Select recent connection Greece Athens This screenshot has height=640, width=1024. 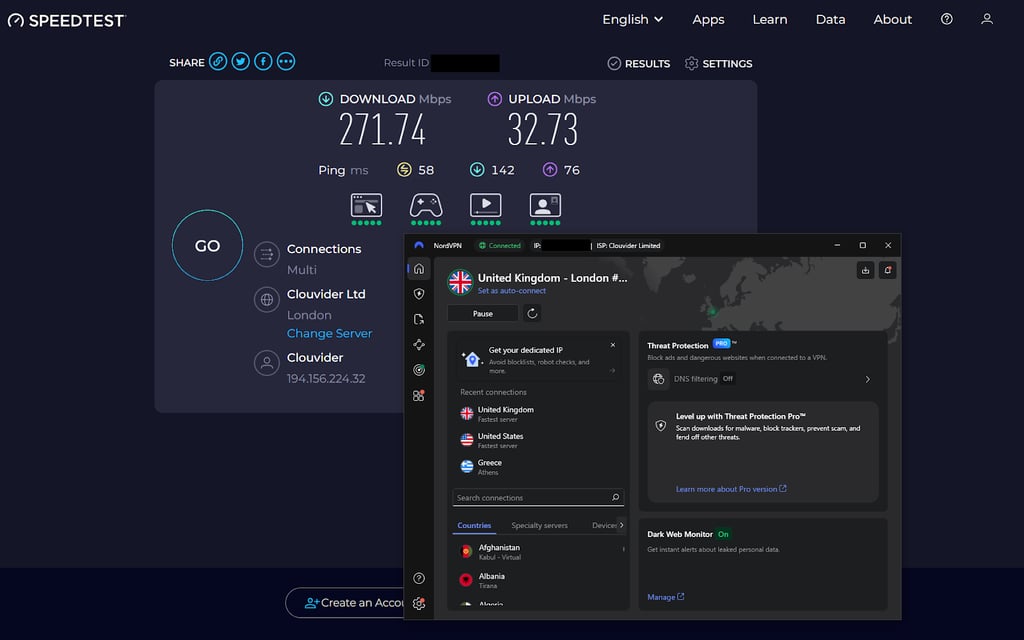(538, 467)
